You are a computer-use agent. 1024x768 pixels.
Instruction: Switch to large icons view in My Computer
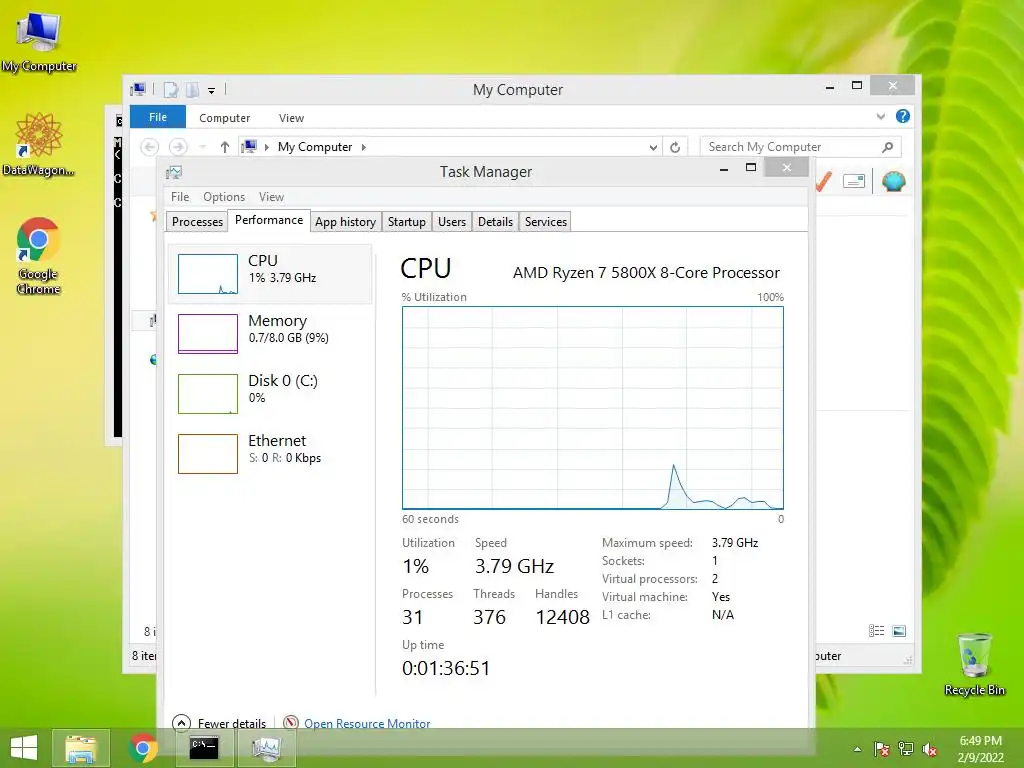coord(899,631)
